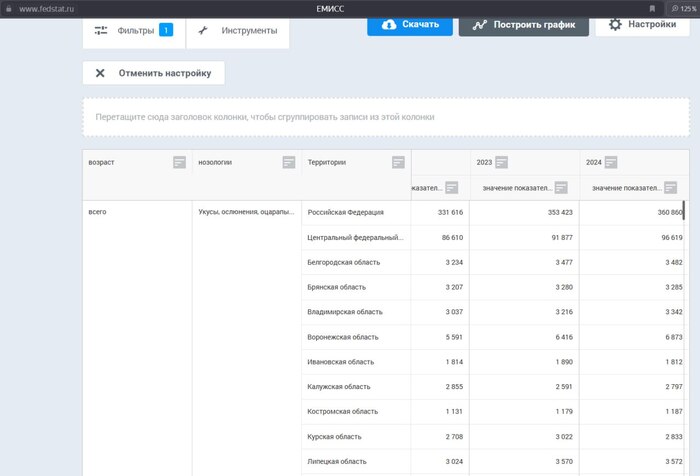Image resolution: width=700 pixels, height=476 pixels.
Task: Bookmark the page with the bookmark icon
Action: 653,8
